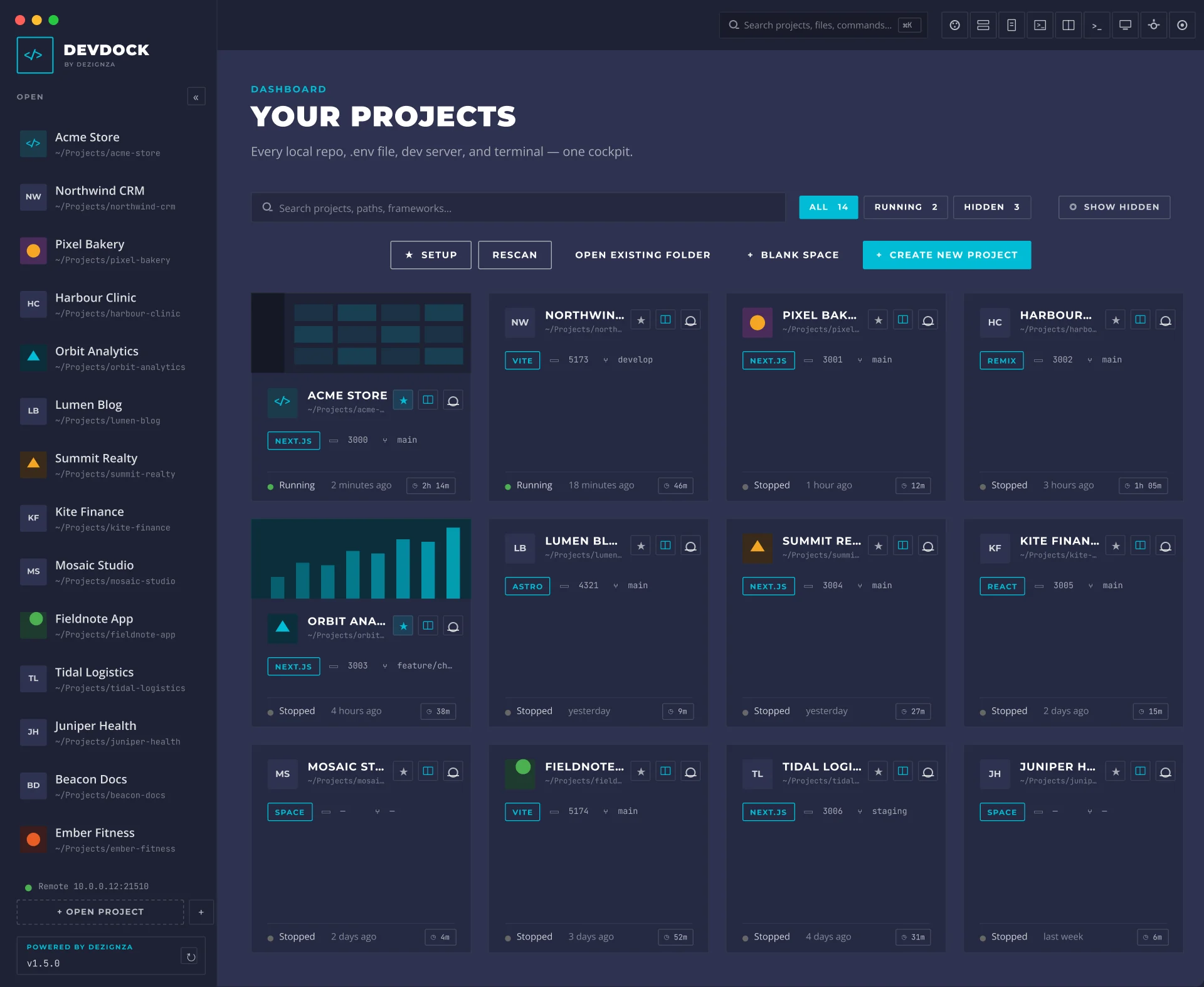Viewport: 1204px width, 987px height.
Task: Open split panel icon on Tidal Logistics card
Action: [x=903, y=771]
